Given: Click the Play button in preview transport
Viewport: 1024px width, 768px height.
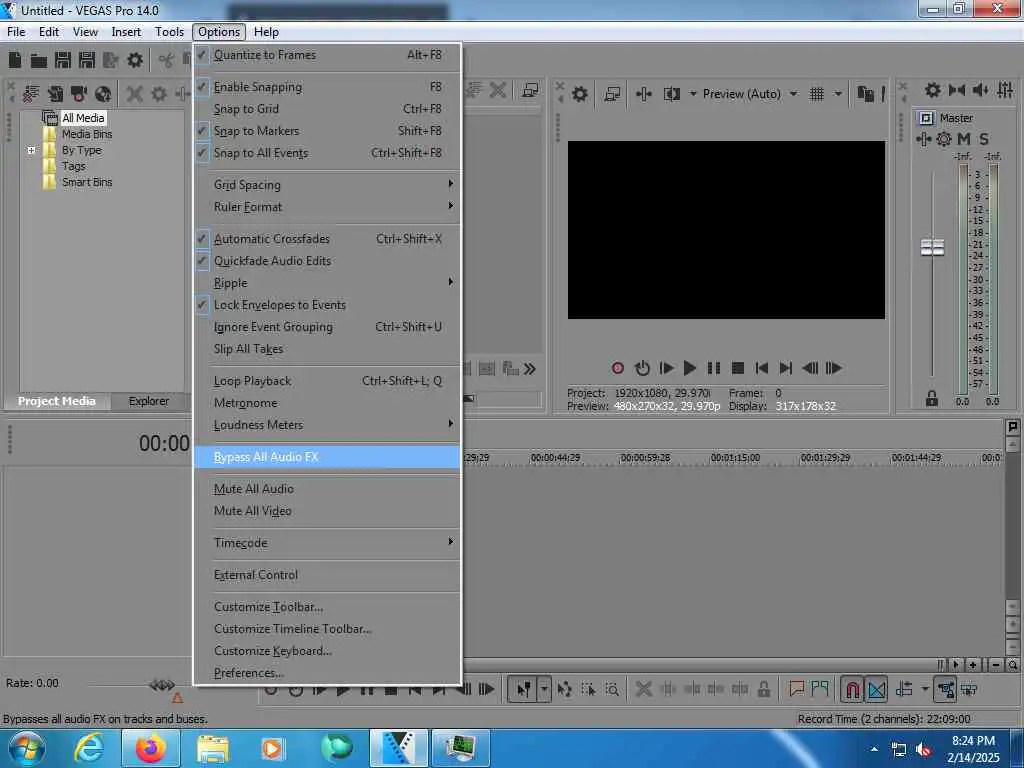Looking at the screenshot, I should (690, 368).
